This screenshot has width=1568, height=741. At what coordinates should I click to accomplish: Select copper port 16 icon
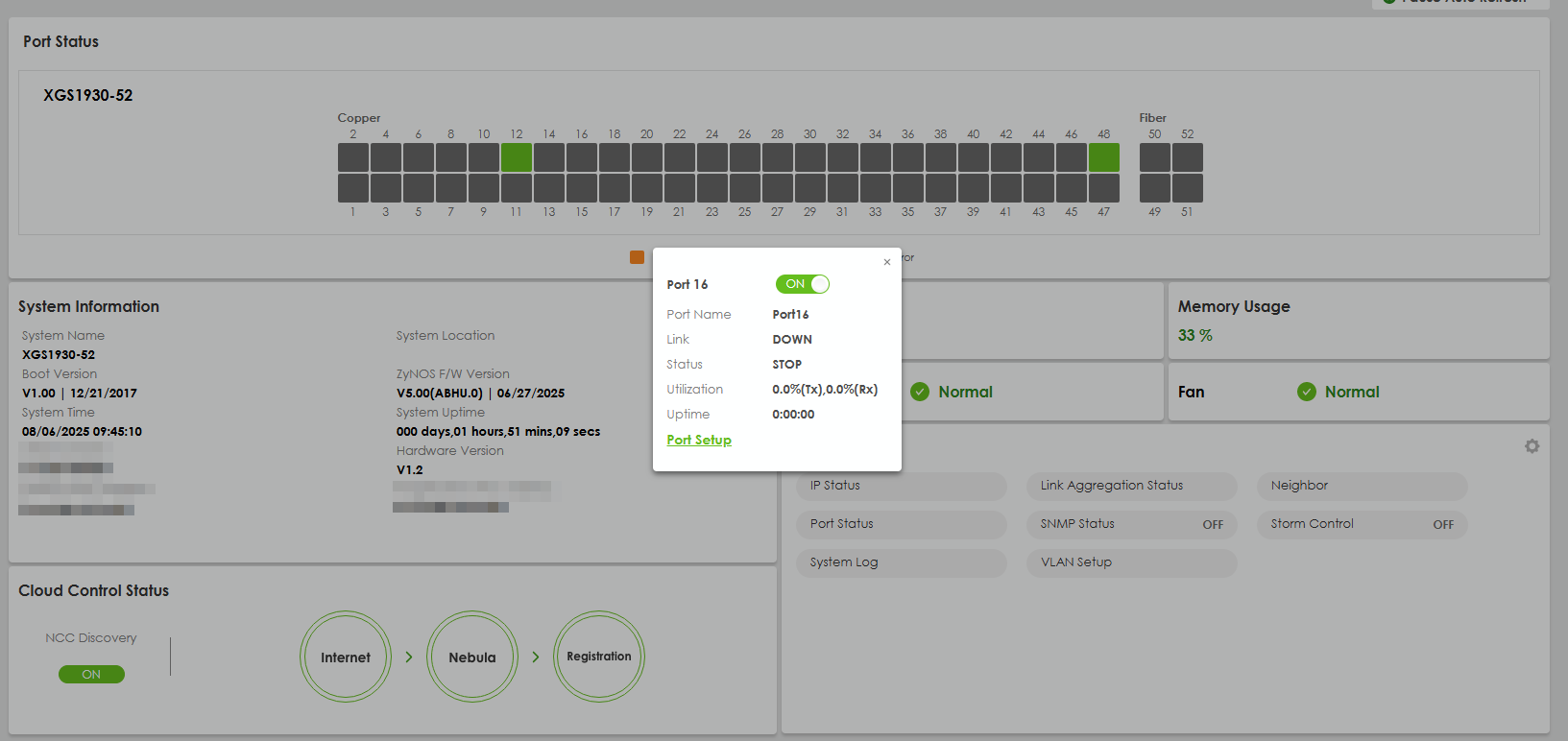(582, 157)
